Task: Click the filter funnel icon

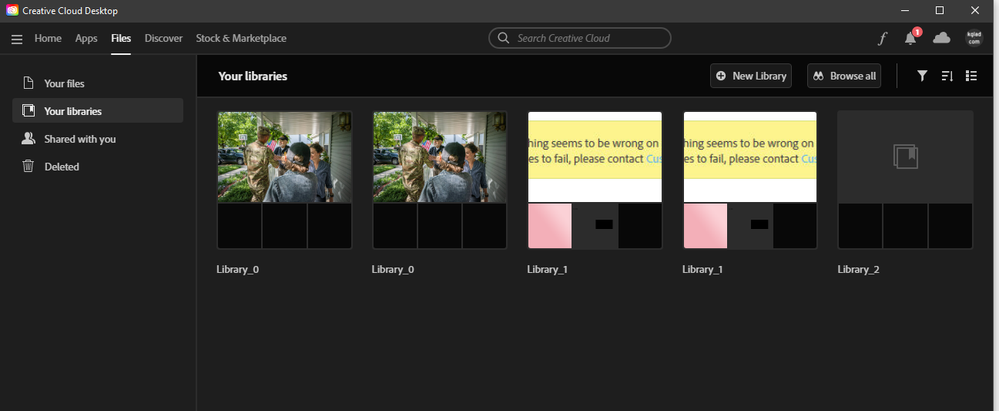Action: (x=922, y=76)
